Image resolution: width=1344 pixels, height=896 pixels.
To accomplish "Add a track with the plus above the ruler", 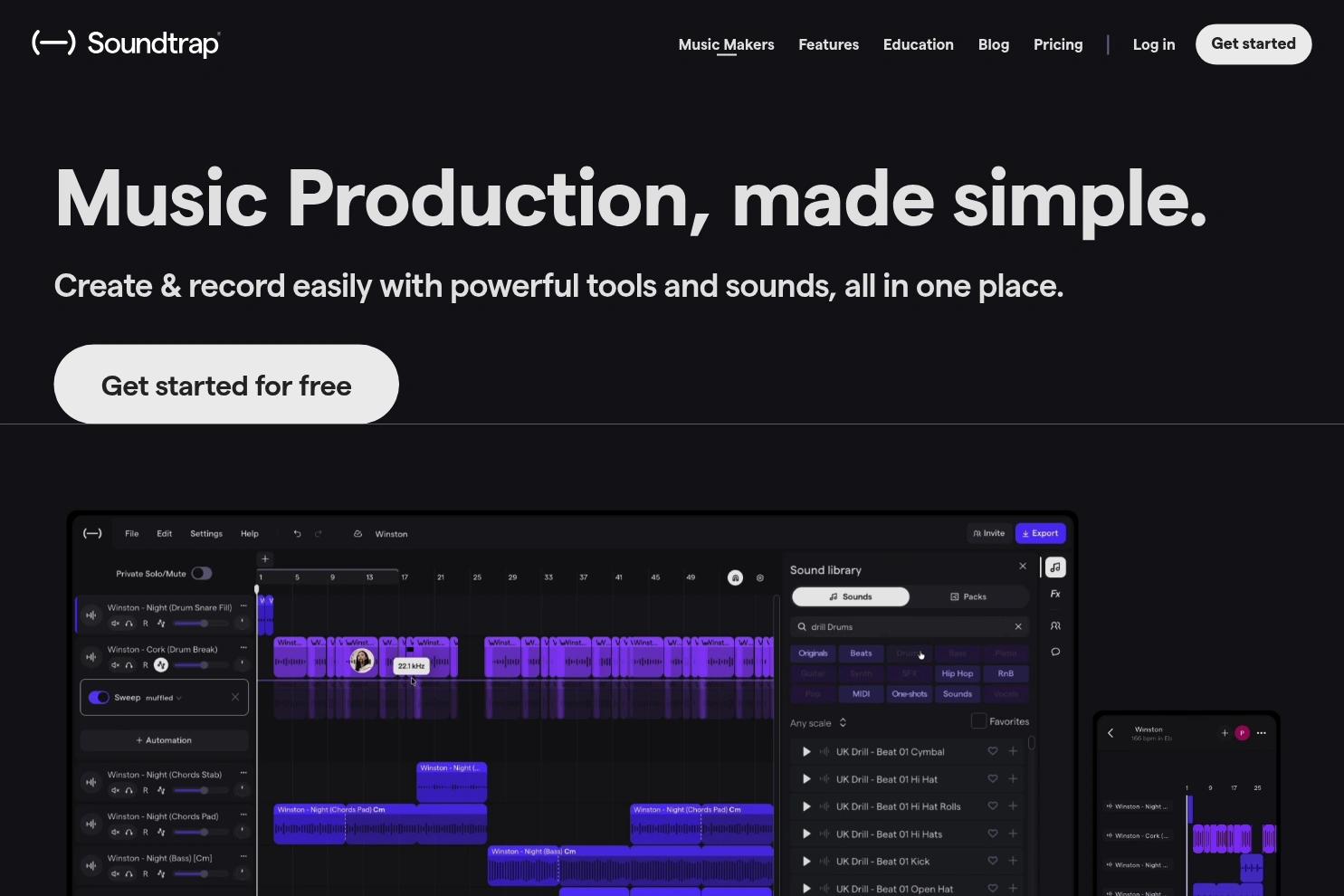I will [265, 559].
